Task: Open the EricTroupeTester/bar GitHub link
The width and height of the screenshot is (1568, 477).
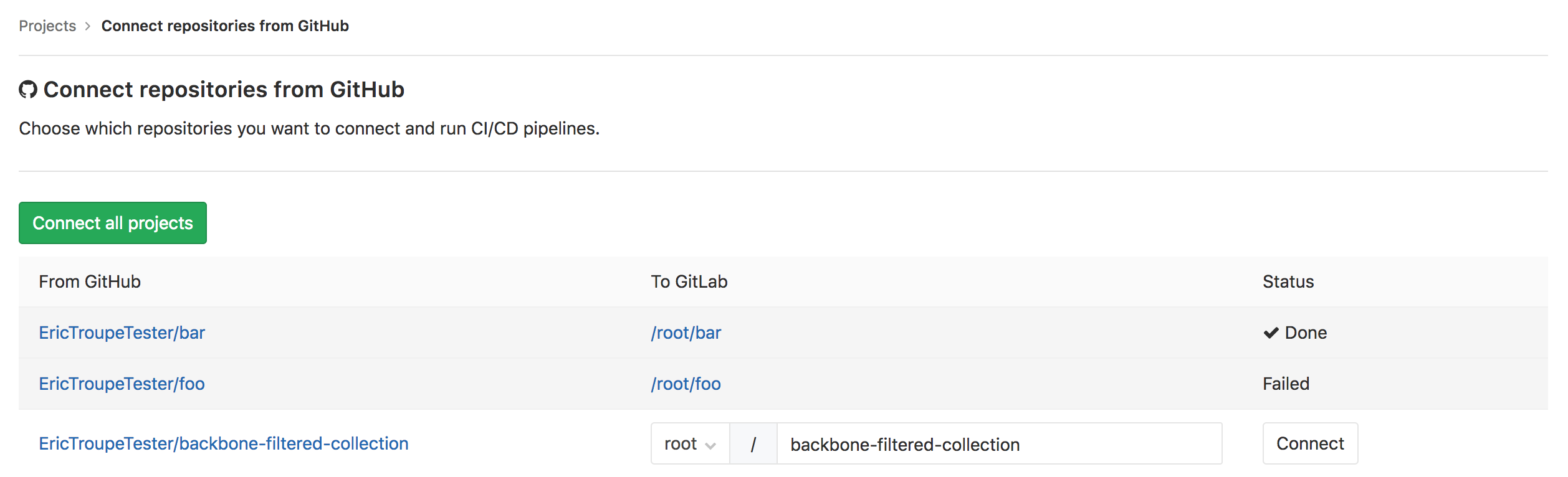Action: tap(122, 333)
